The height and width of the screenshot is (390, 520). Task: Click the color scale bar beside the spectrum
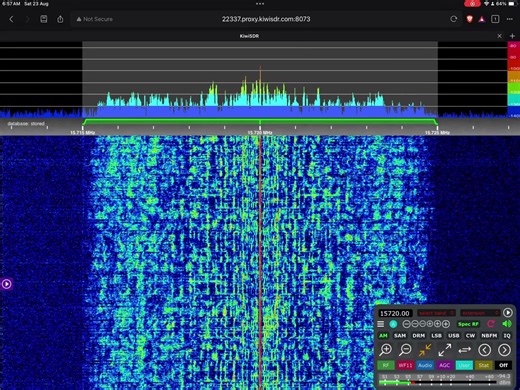click(x=513, y=79)
